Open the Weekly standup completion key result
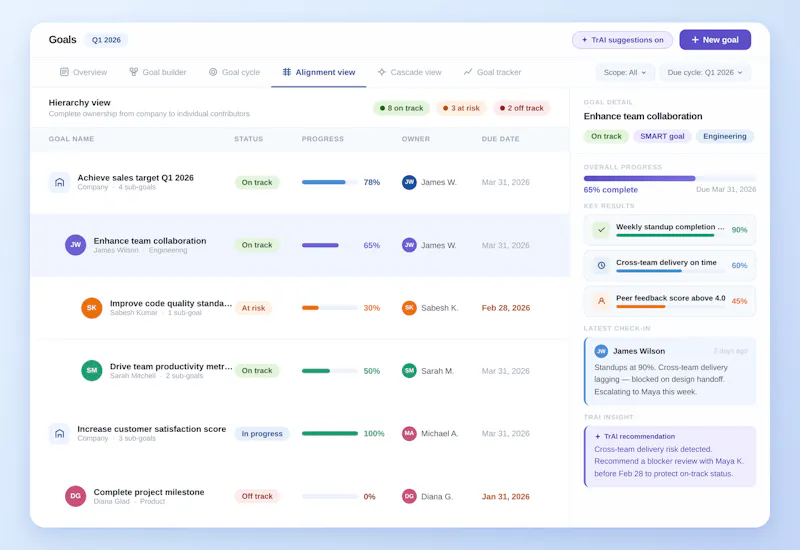The width and height of the screenshot is (800, 550). (x=670, y=230)
